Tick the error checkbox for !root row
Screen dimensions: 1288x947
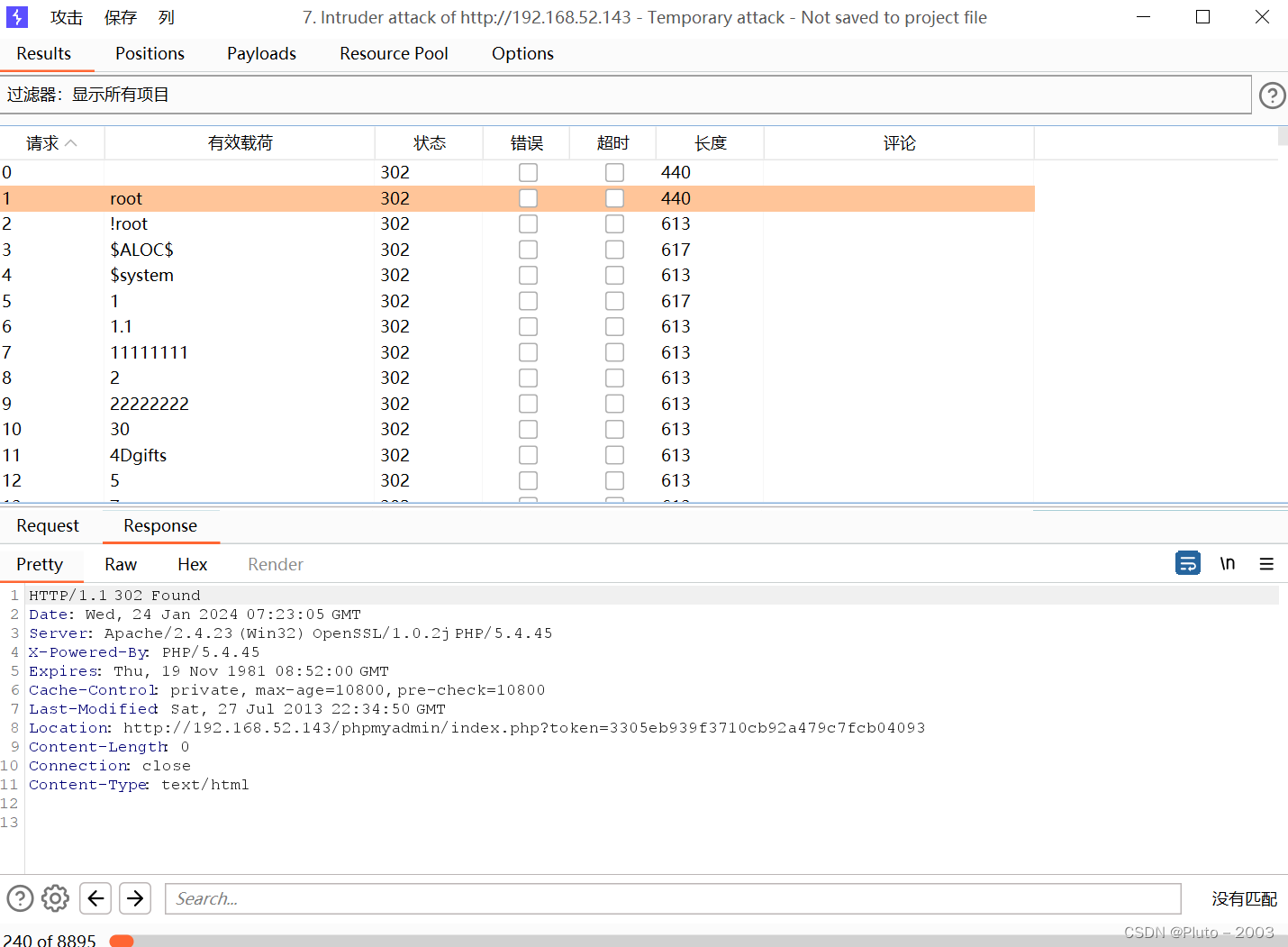click(x=528, y=223)
